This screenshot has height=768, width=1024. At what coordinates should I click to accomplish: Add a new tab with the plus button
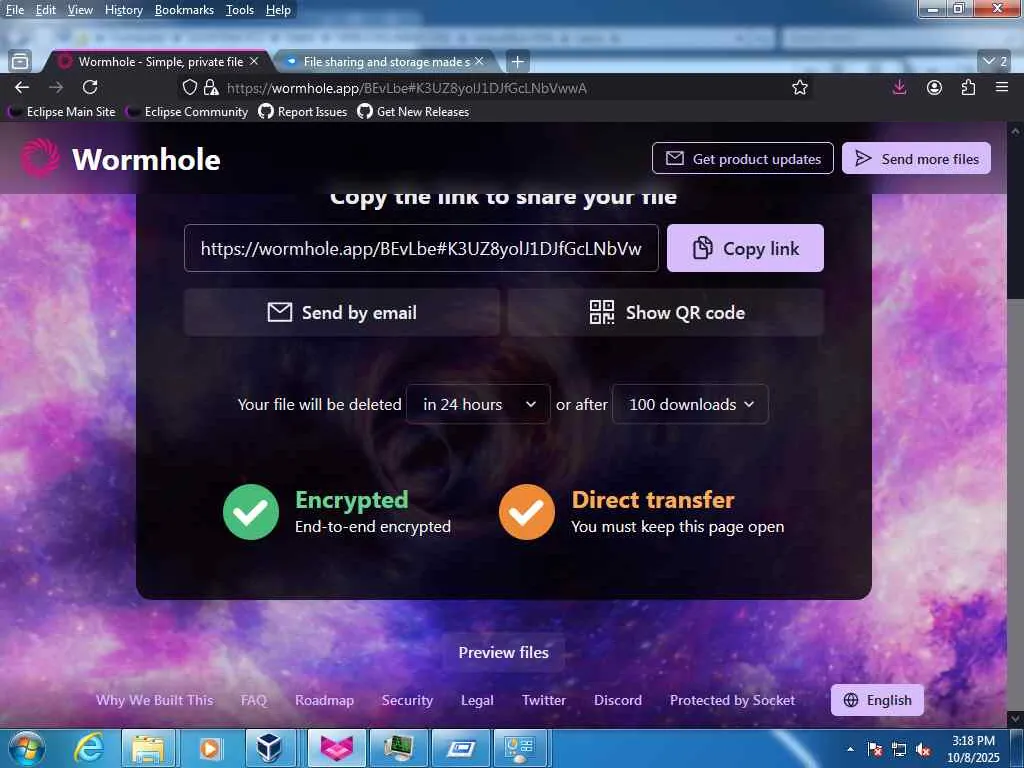click(518, 61)
